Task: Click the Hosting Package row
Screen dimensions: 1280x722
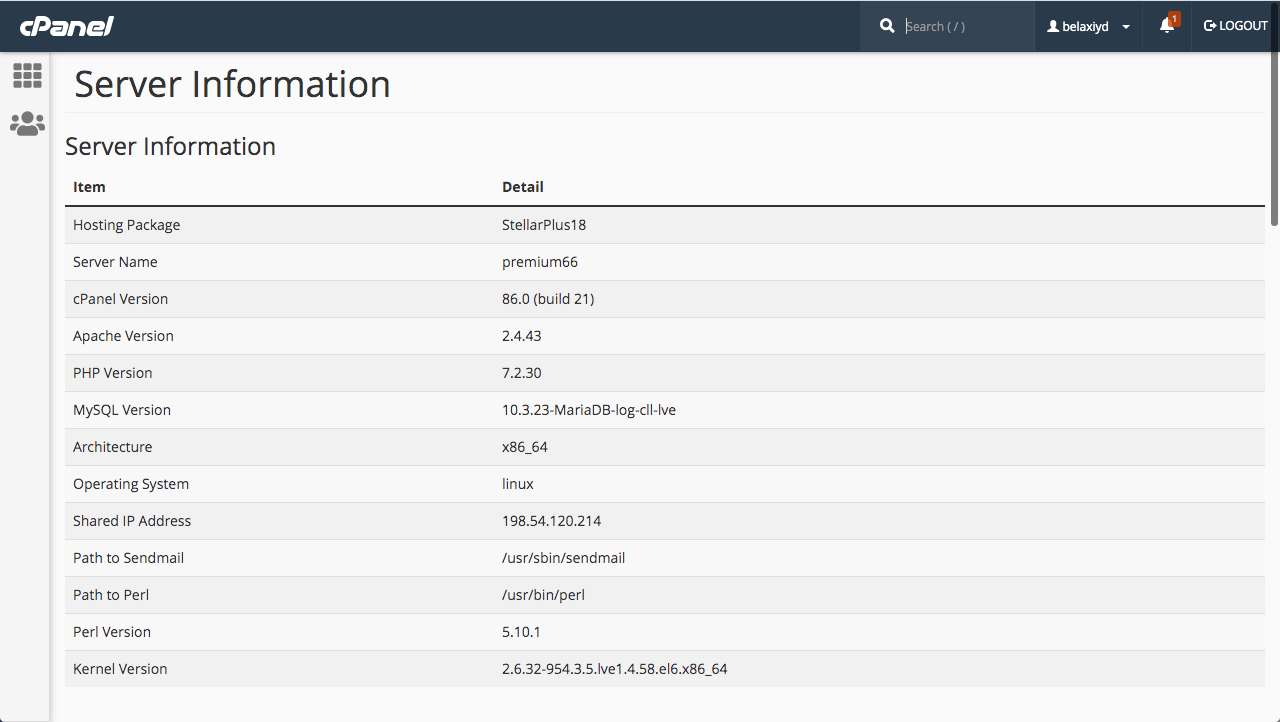Action: point(126,224)
